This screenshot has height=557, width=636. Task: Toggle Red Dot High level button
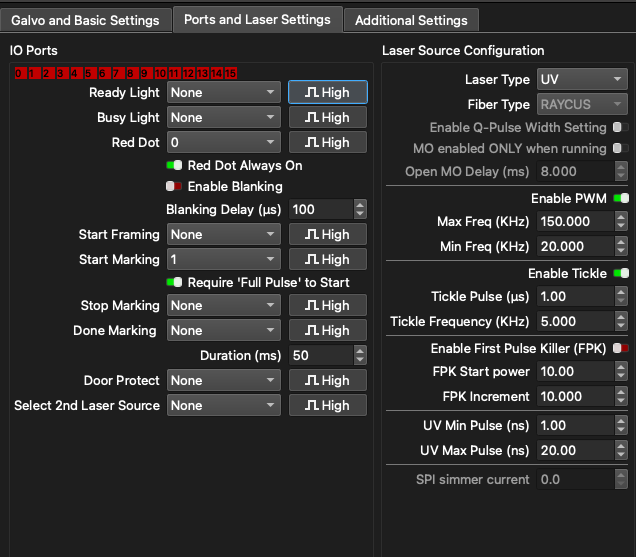327,142
